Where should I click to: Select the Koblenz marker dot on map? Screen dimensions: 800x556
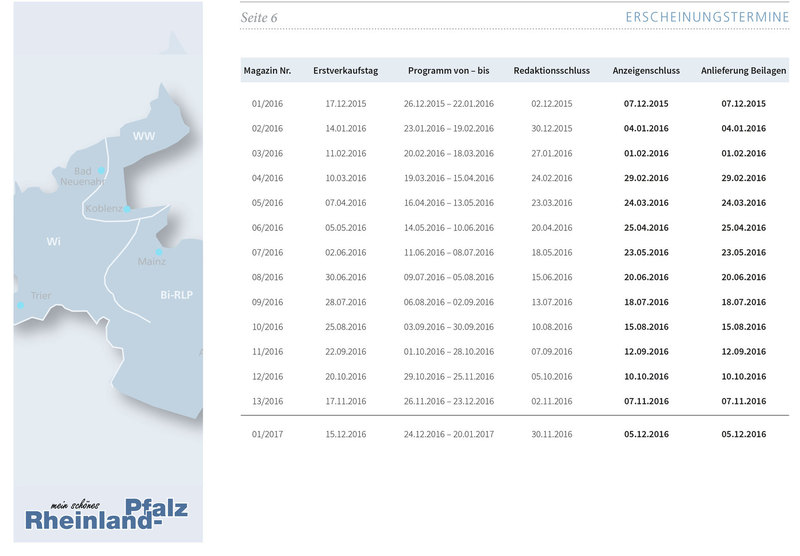pyautogui.click(x=127, y=208)
